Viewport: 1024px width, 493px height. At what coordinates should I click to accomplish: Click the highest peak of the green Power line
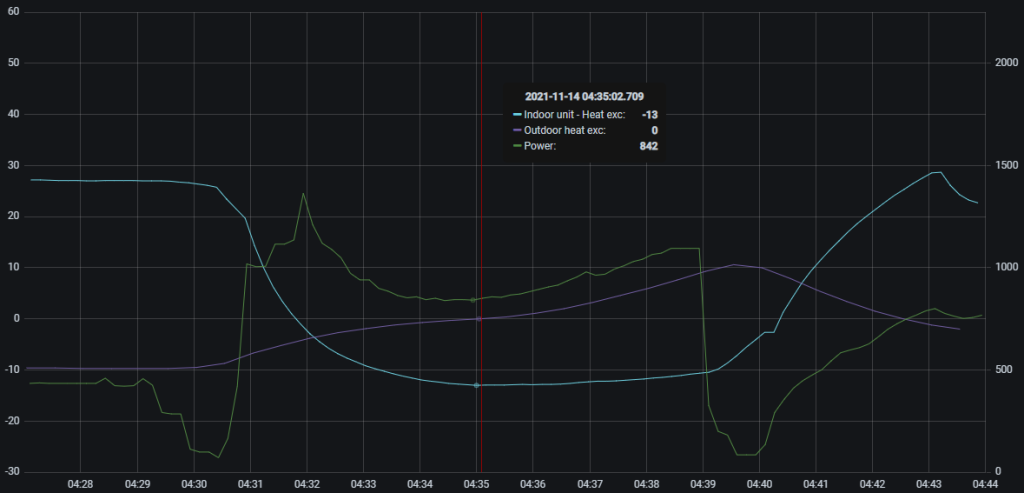point(303,194)
